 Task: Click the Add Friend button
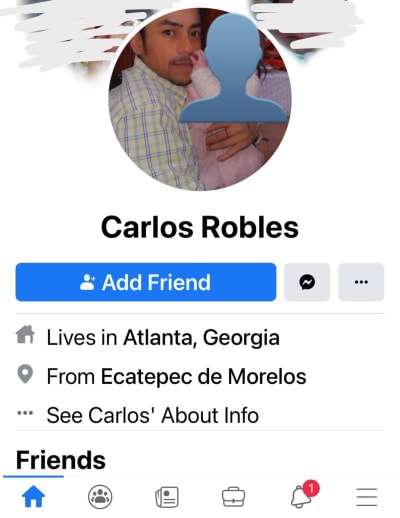point(146,282)
